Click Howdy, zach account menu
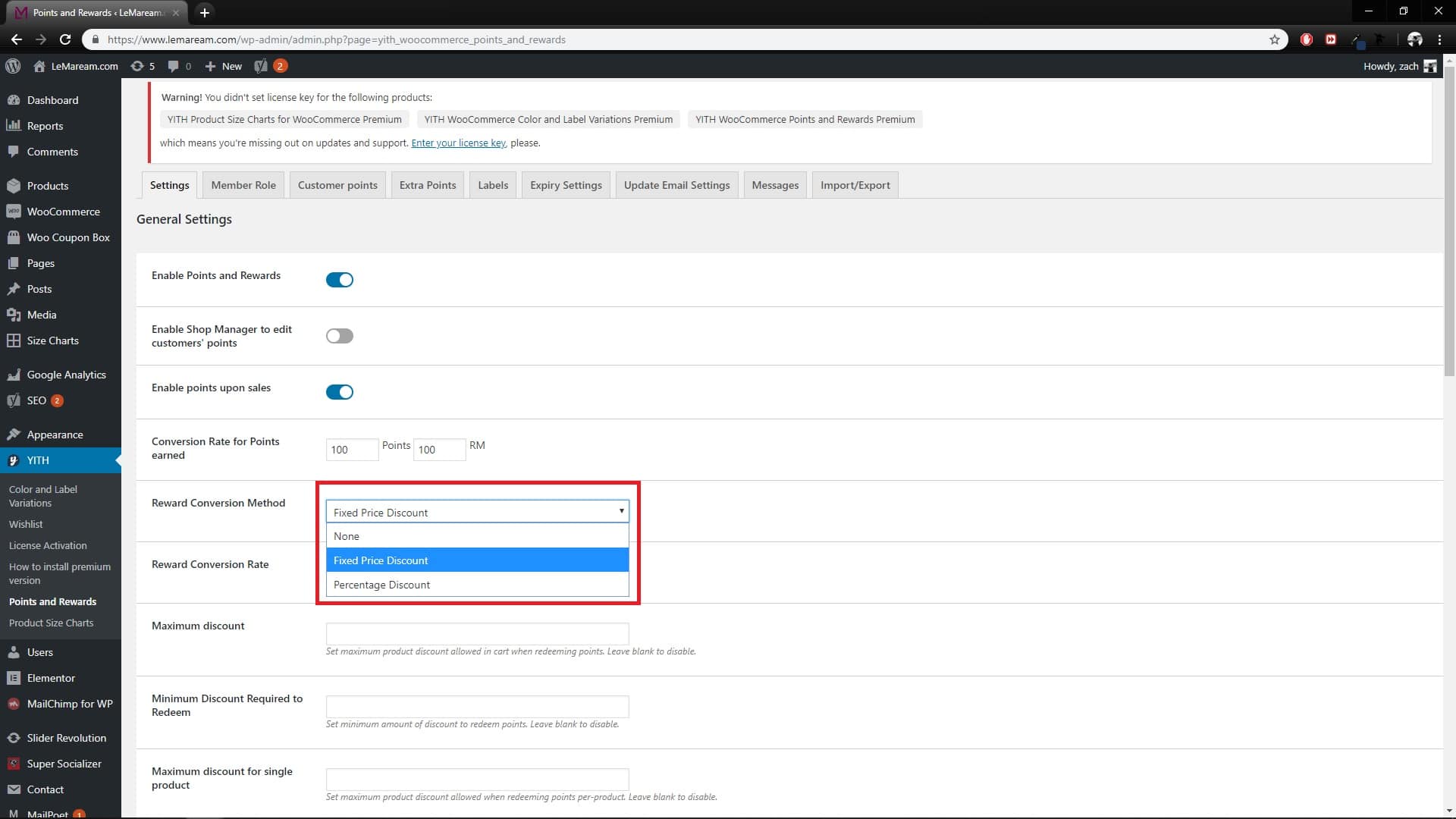This screenshot has height=819, width=1456. pyautogui.click(x=1399, y=66)
